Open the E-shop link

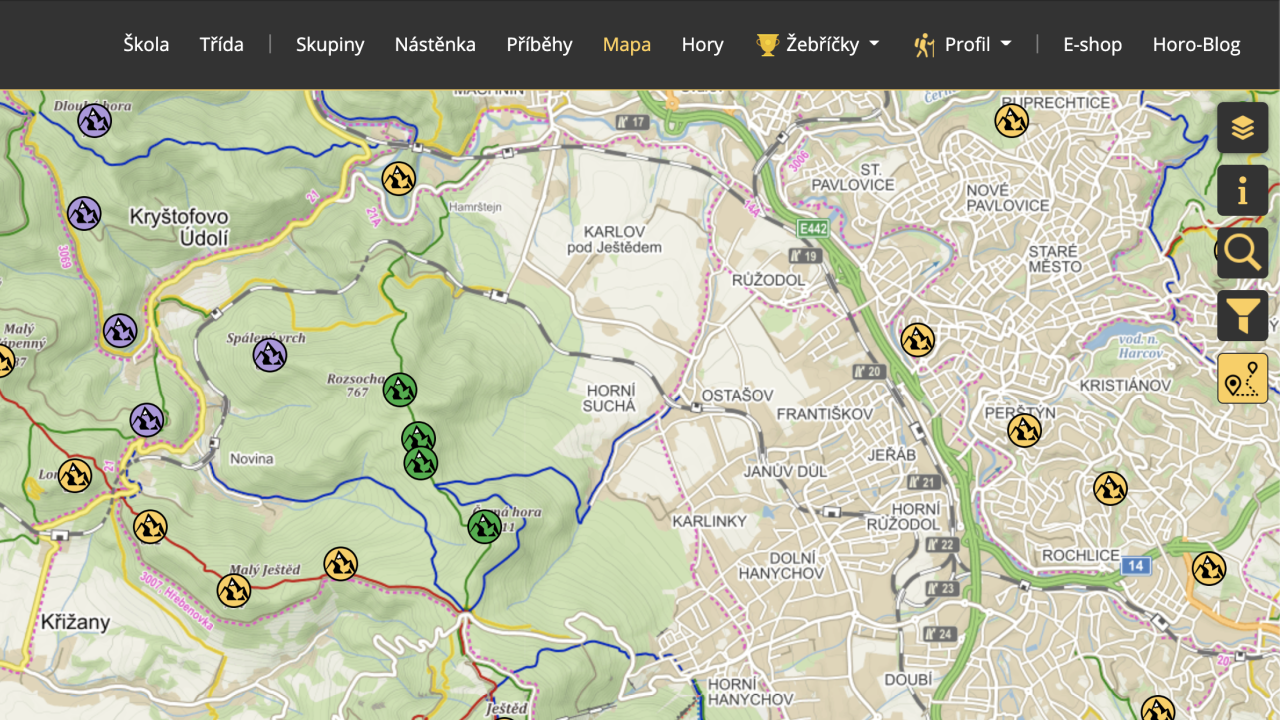coord(1092,44)
